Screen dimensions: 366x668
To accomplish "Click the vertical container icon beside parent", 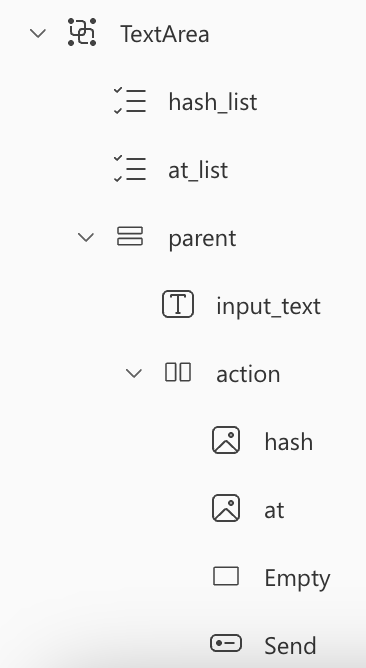I will 130,236.
